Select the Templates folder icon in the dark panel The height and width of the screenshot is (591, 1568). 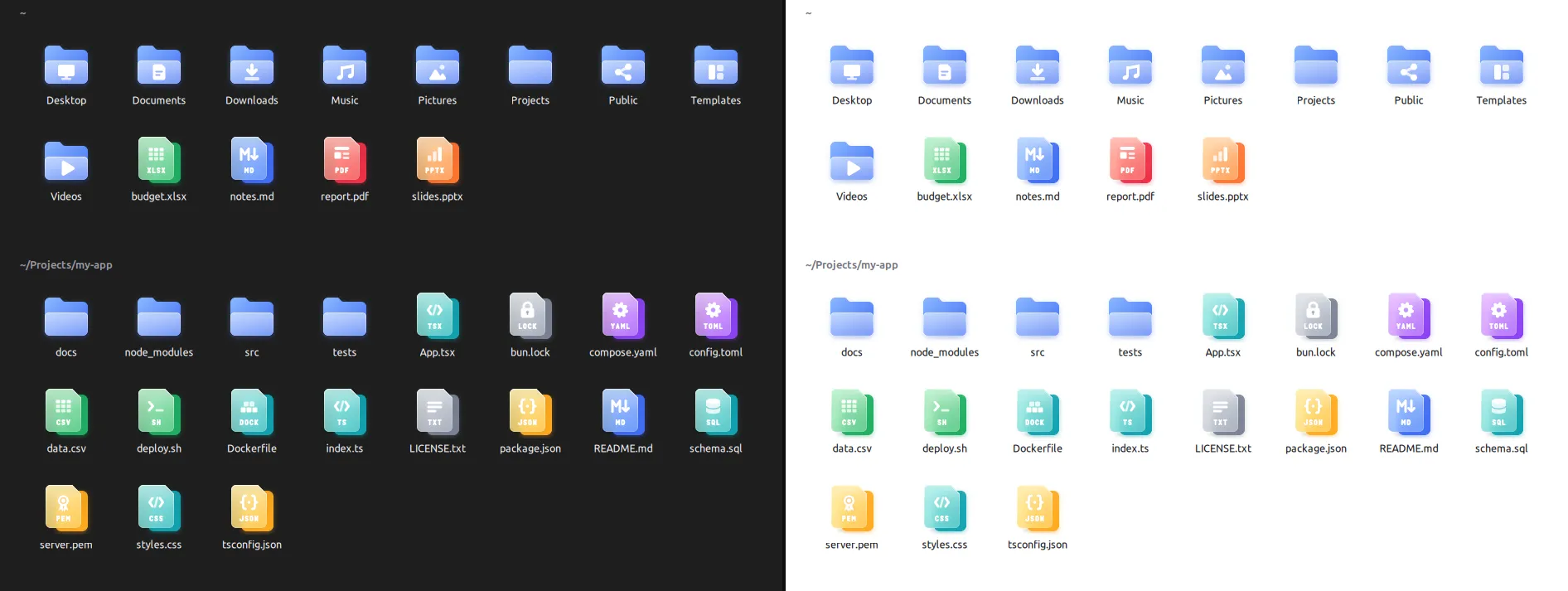click(x=716, y=65)
